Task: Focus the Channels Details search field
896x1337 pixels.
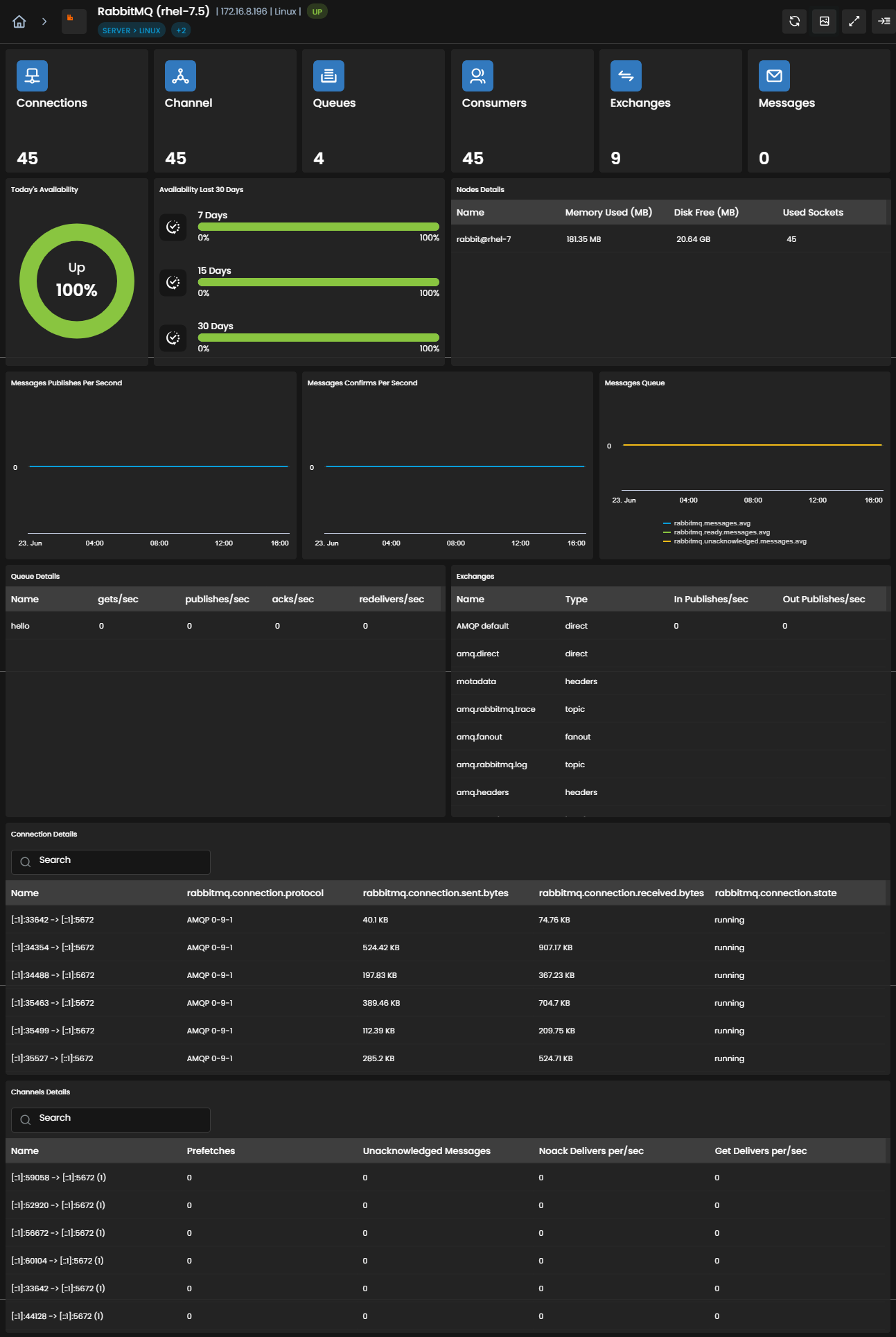Action: pos(111,1119)
